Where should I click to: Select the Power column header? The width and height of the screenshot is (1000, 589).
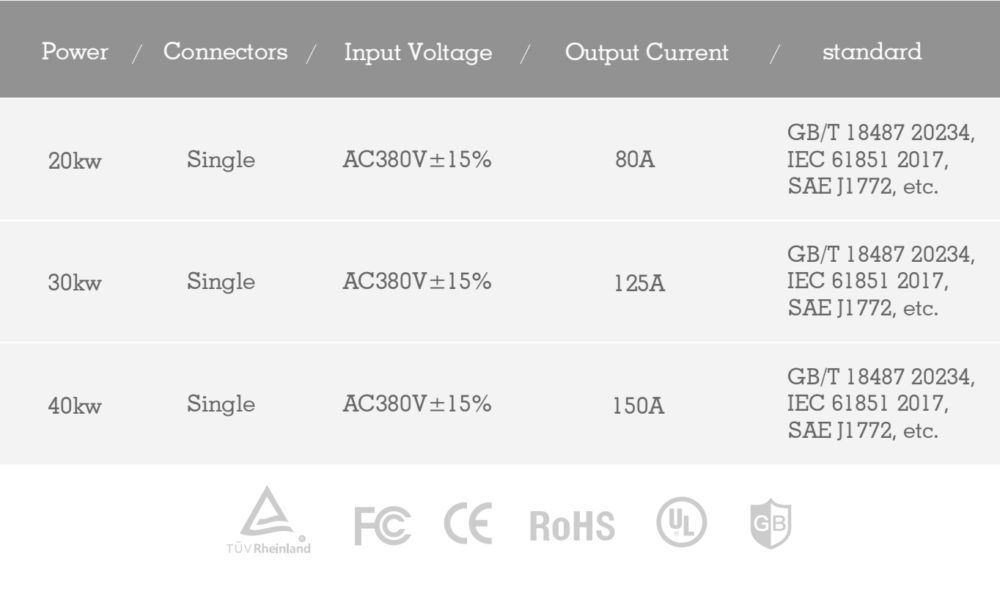click(75, 52)
